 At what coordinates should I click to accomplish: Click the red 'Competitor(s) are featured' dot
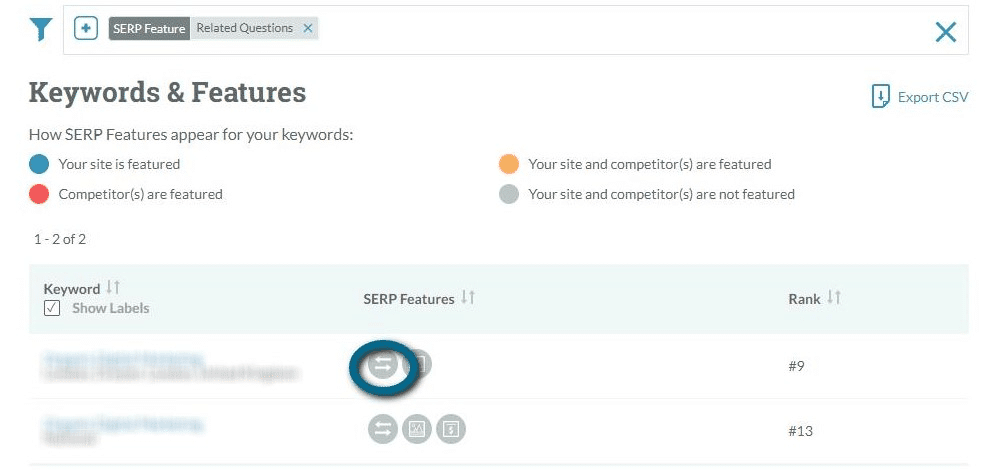39,195
